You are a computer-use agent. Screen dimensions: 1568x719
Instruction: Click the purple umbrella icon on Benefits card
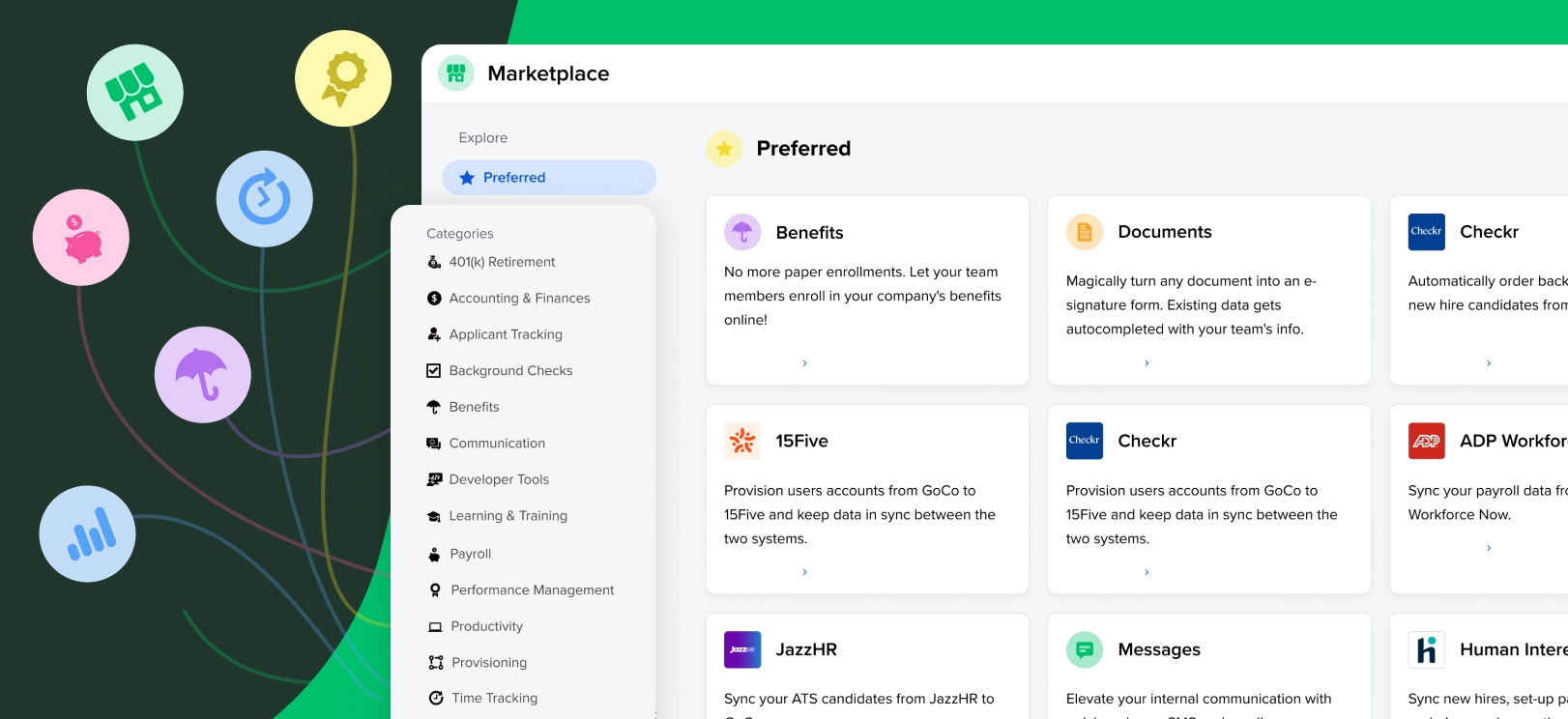coord(742,232)
